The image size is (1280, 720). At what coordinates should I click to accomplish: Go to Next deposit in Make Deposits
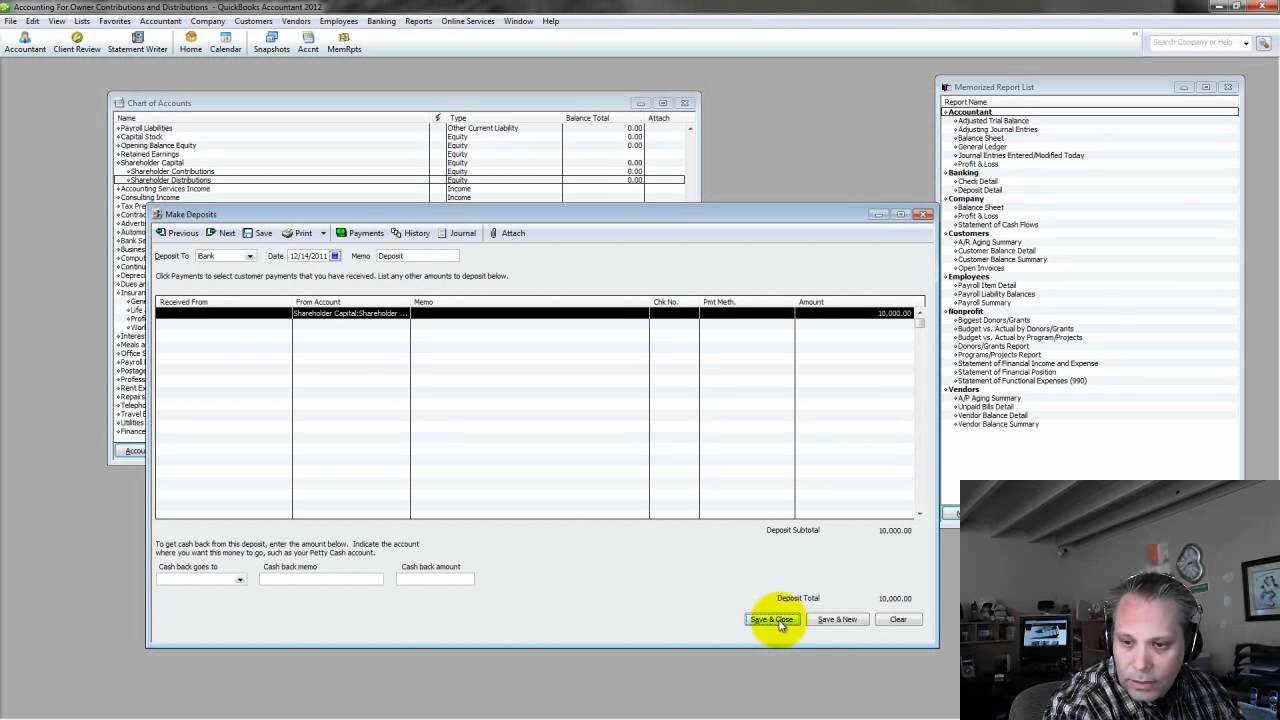(221, 233)
